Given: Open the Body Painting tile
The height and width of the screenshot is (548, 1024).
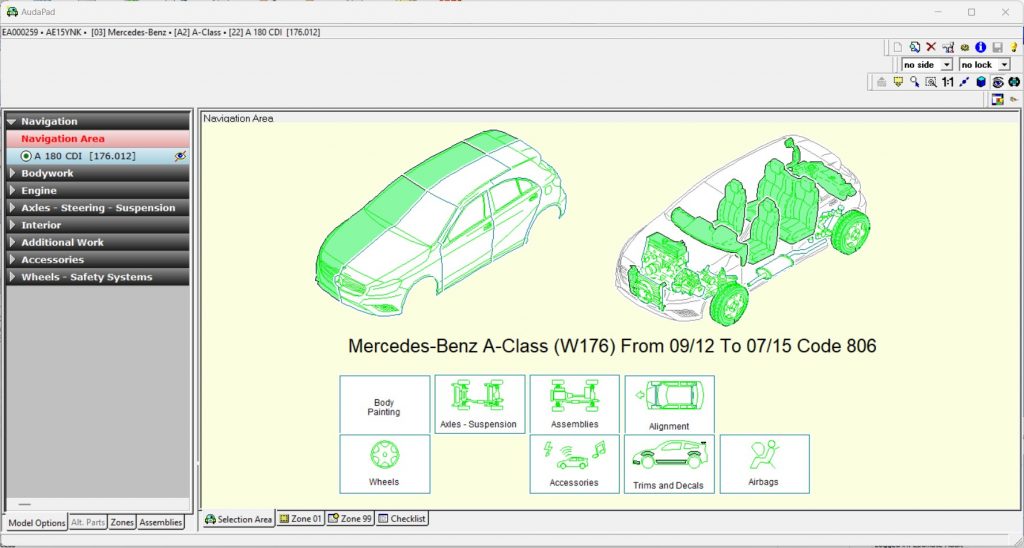Looking at the screenshot, I should pos(385,404).
